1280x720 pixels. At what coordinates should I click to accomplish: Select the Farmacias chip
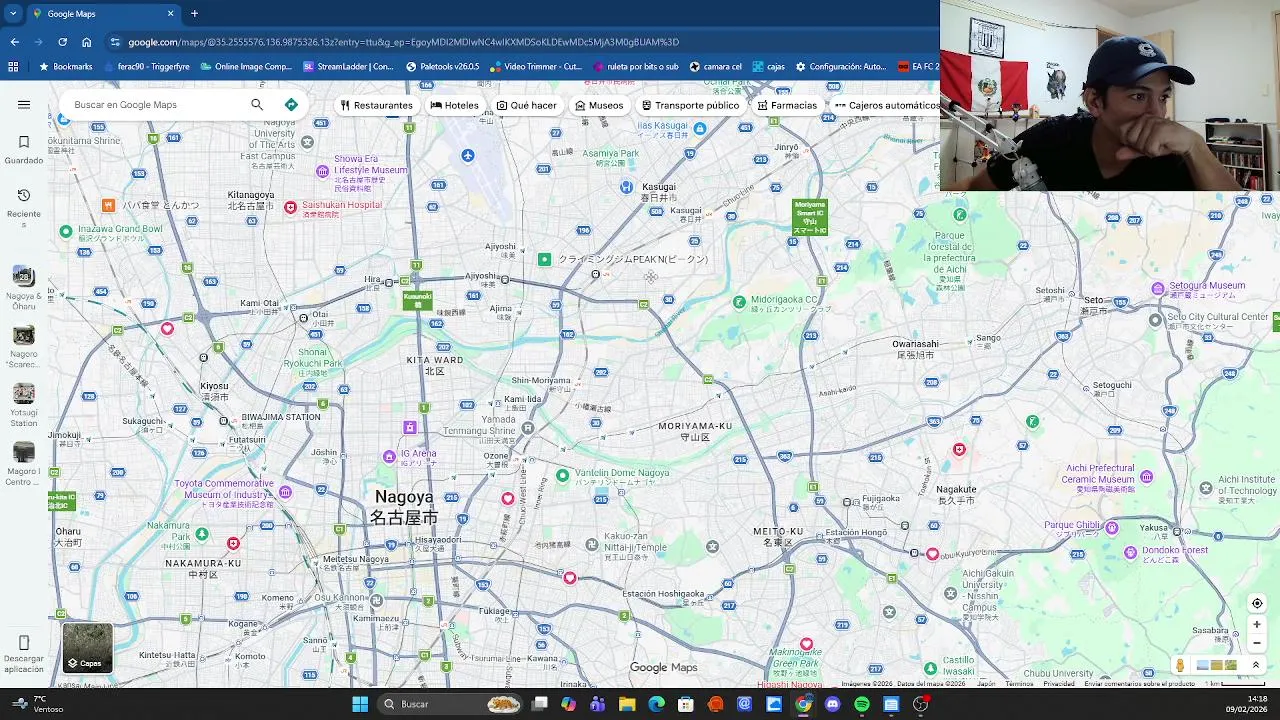[x=787, y=105]
